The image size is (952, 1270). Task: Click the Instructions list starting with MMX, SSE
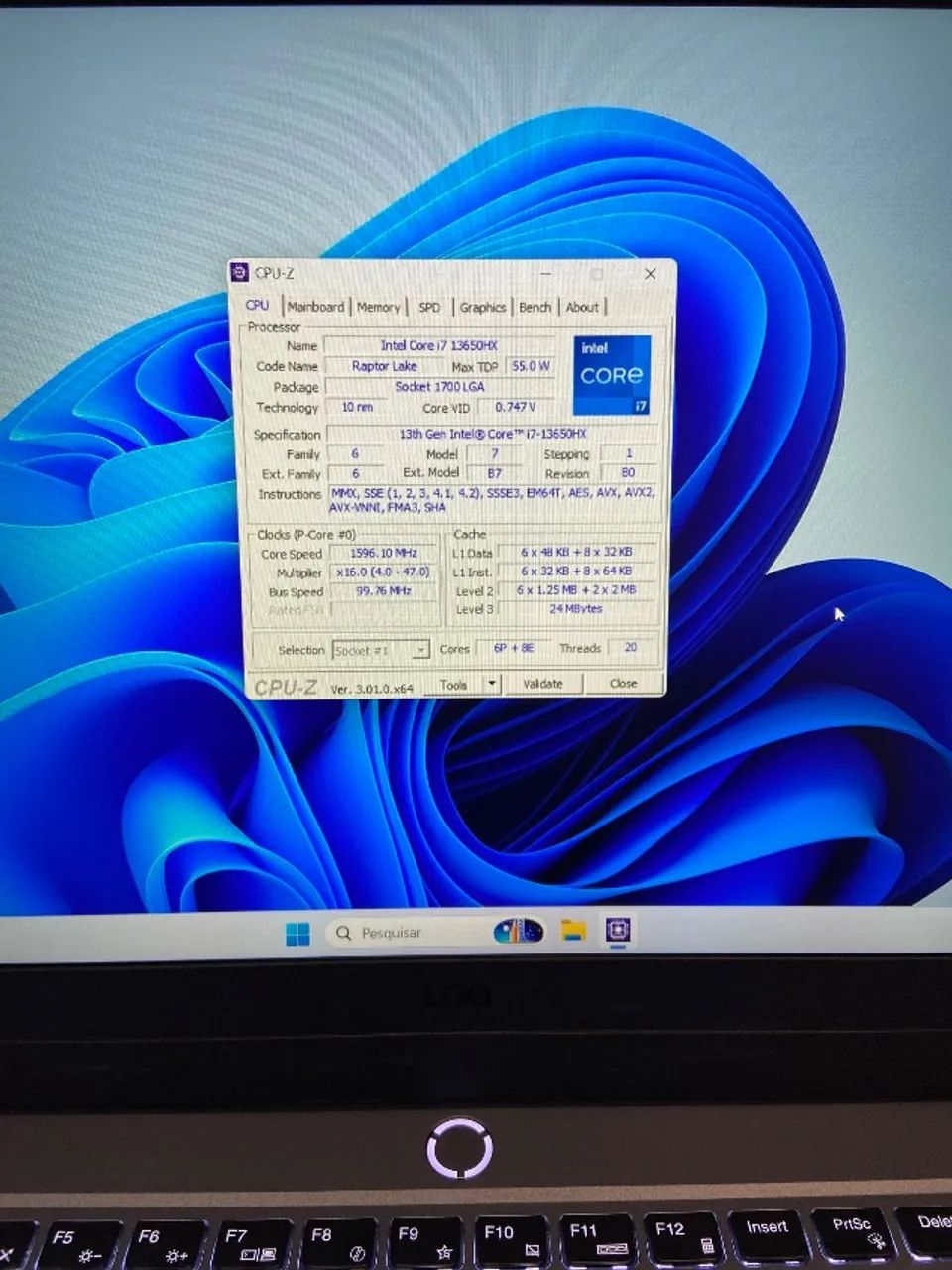click(x=493, y=500)
